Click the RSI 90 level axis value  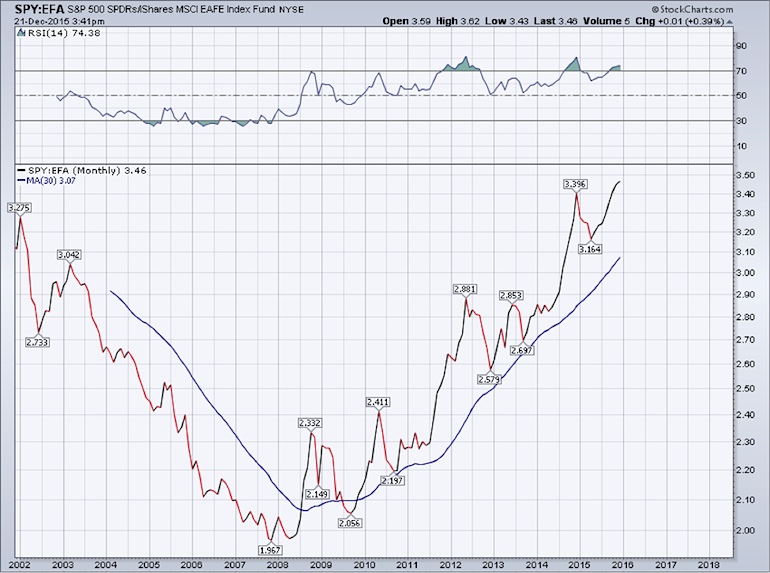[742, 46]
